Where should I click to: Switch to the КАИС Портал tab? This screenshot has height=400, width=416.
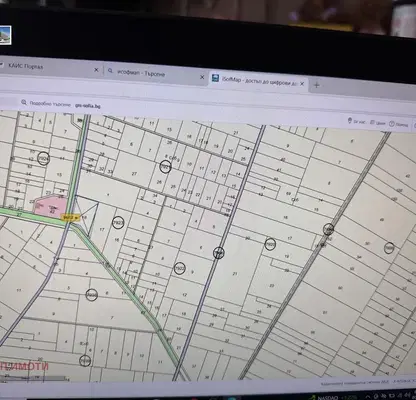pyautogui.click(x=26, y=66)
